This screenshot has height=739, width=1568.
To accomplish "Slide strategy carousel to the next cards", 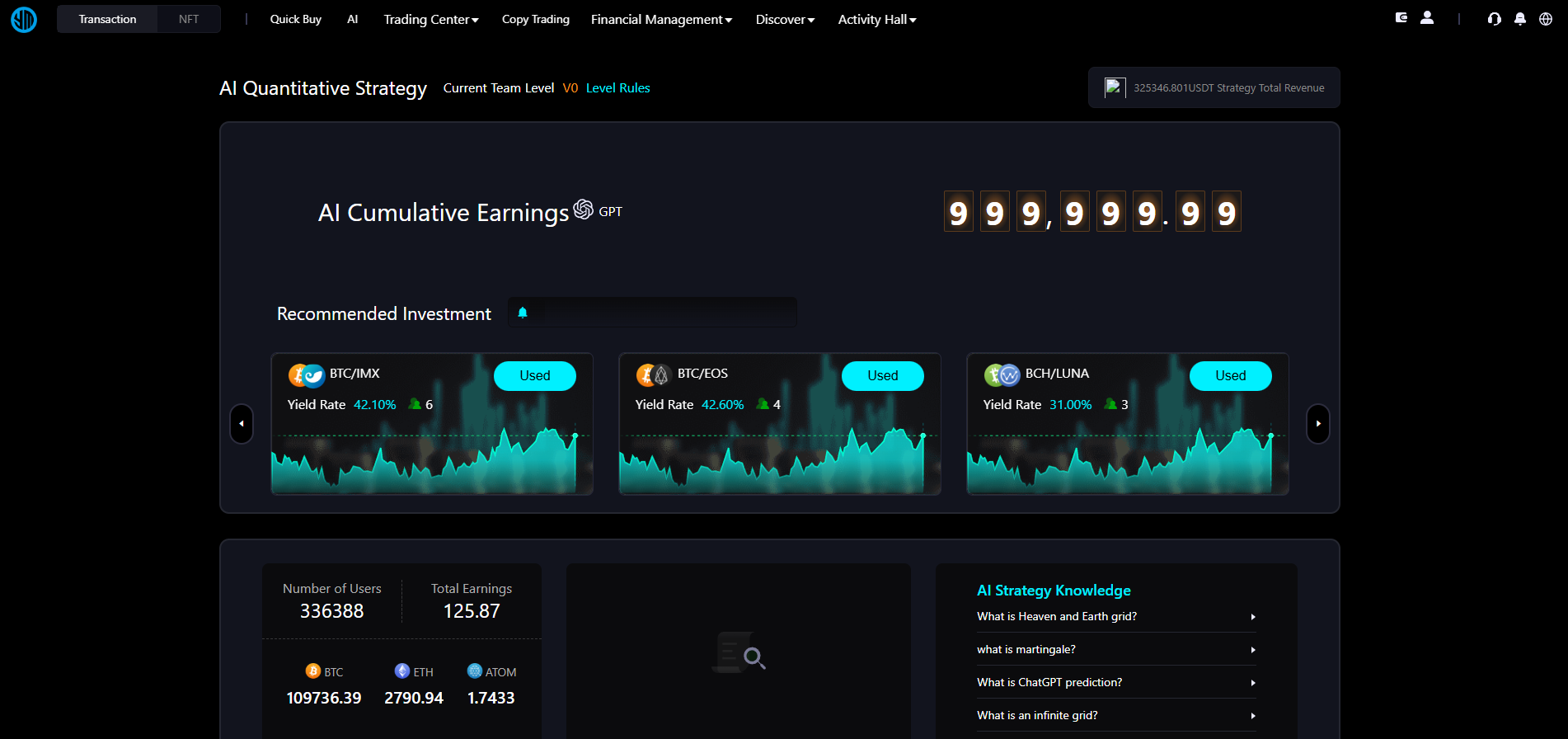I will point(1317,424).
